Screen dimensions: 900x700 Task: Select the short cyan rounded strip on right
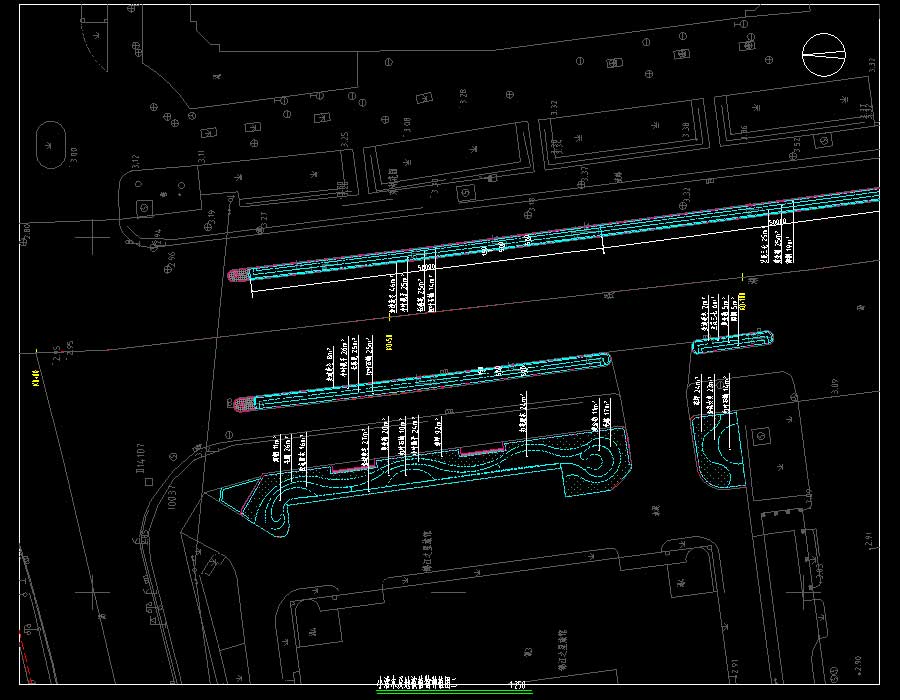[x=732, y=342]
